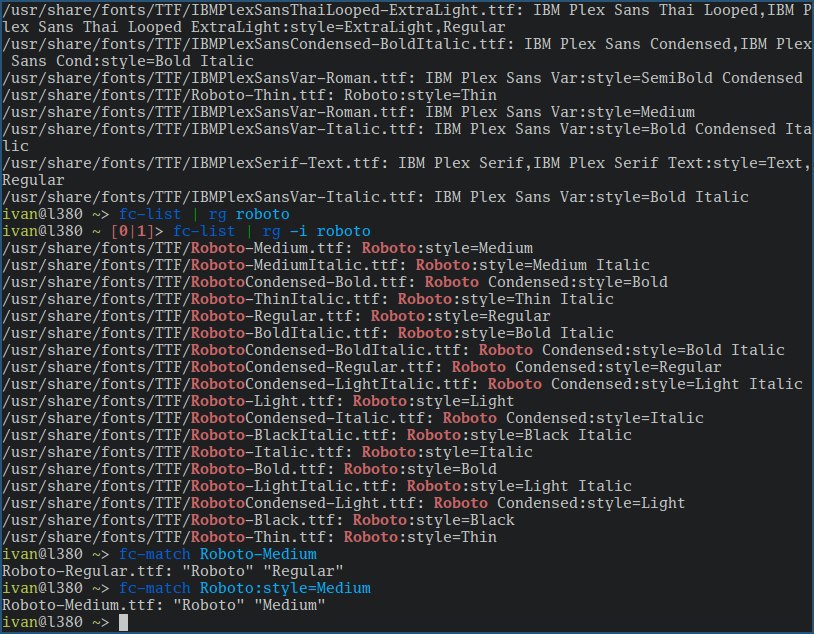Click the RobotoCondensed-Italic.ttf path line

click(353, 418)
